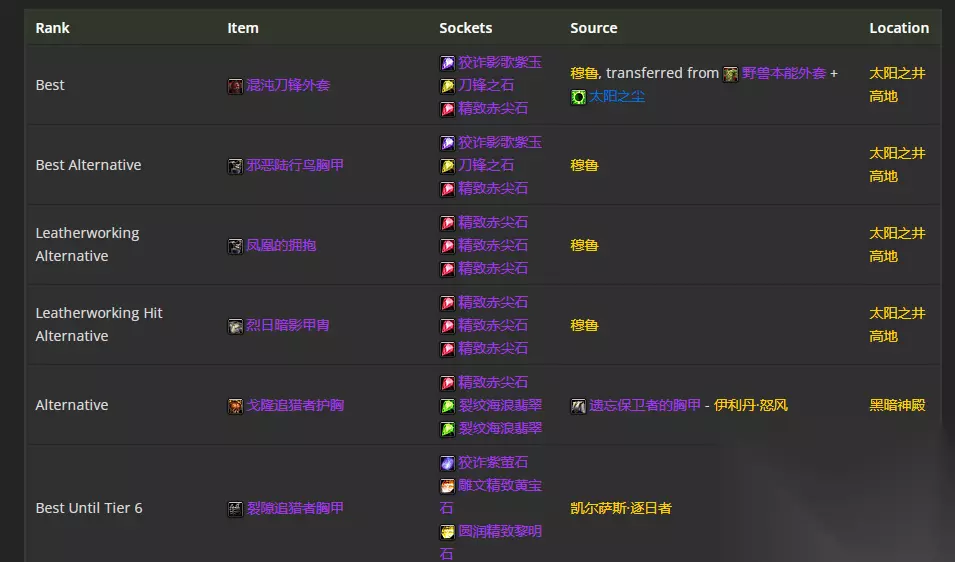
Task: Open the 黑暗神殿 location link
Action: tap(897, 406)
